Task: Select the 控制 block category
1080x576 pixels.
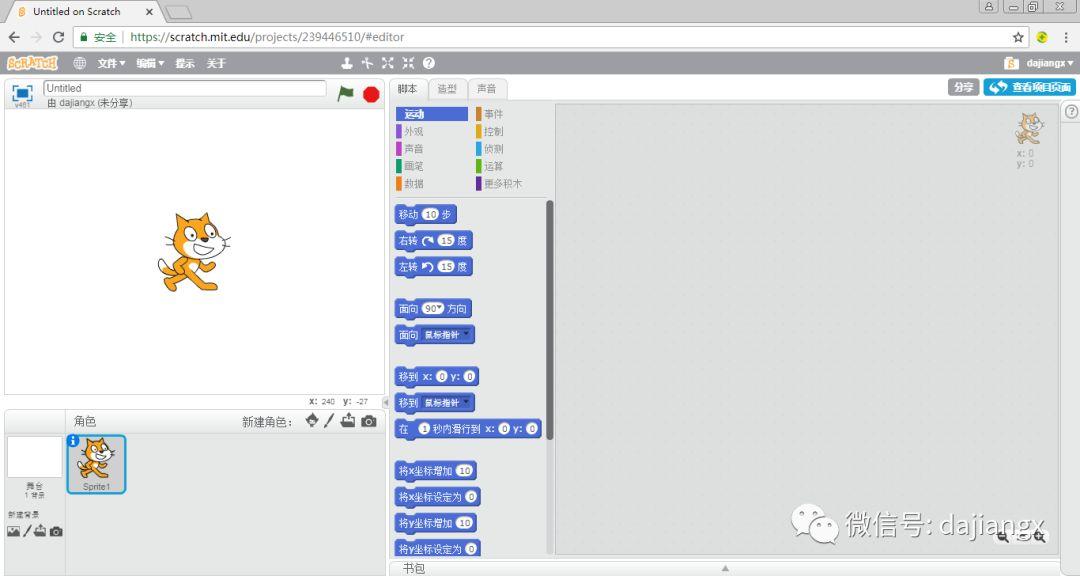Action: [510, 131]
